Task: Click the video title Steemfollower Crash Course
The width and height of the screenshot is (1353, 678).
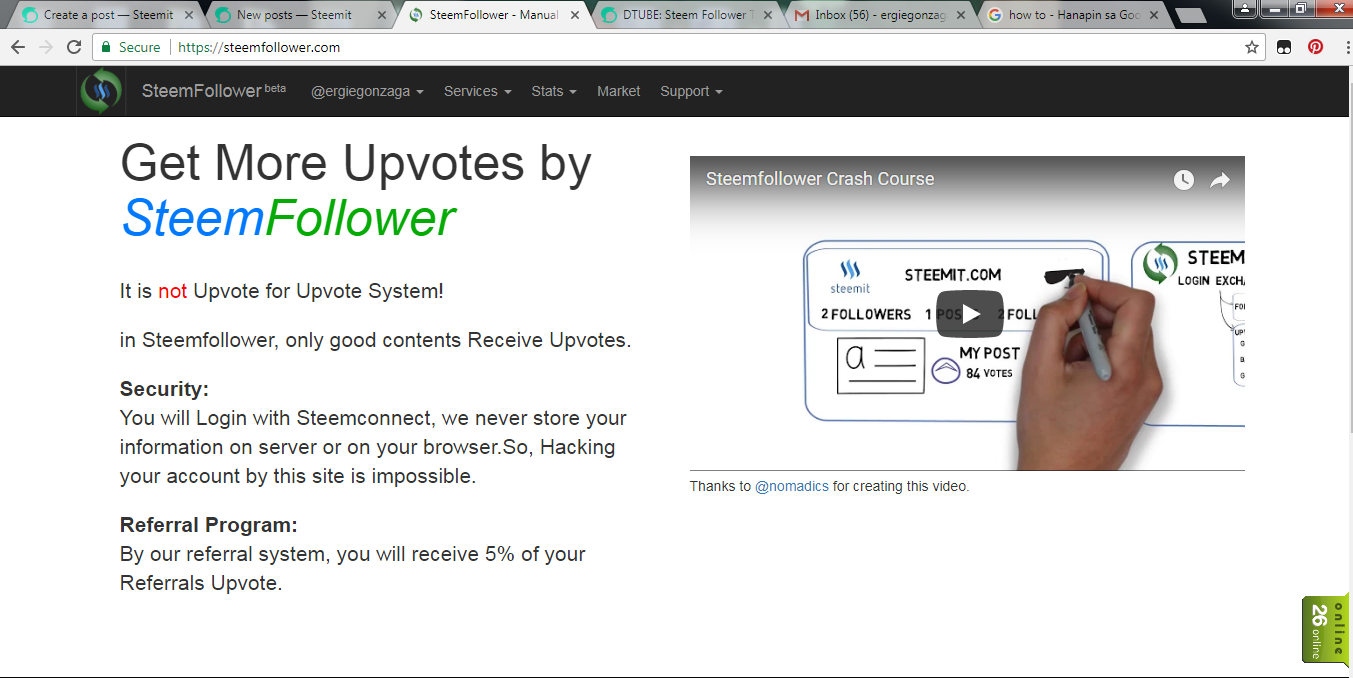Action: click(x=820, y=179)
